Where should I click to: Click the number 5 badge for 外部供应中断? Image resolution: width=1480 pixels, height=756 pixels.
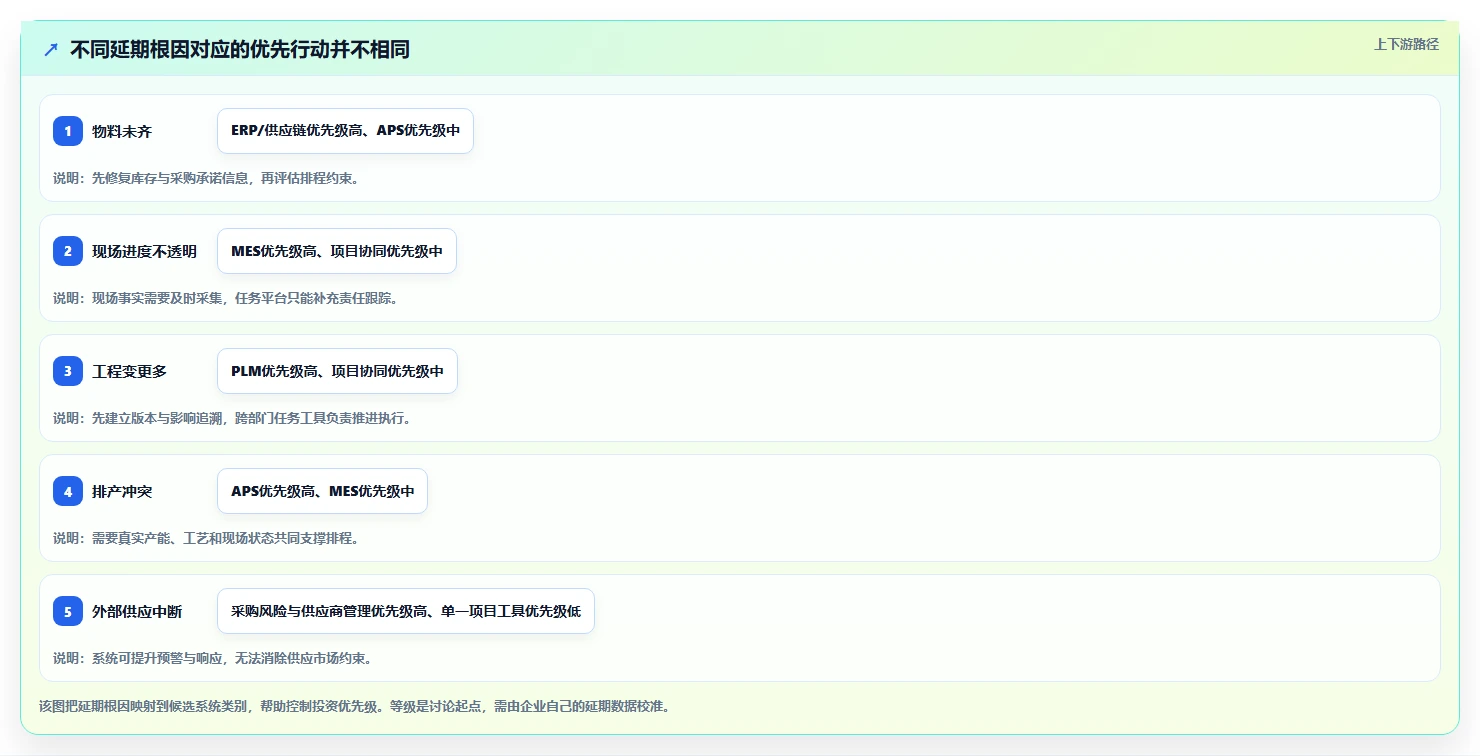[x=68, y=611]
